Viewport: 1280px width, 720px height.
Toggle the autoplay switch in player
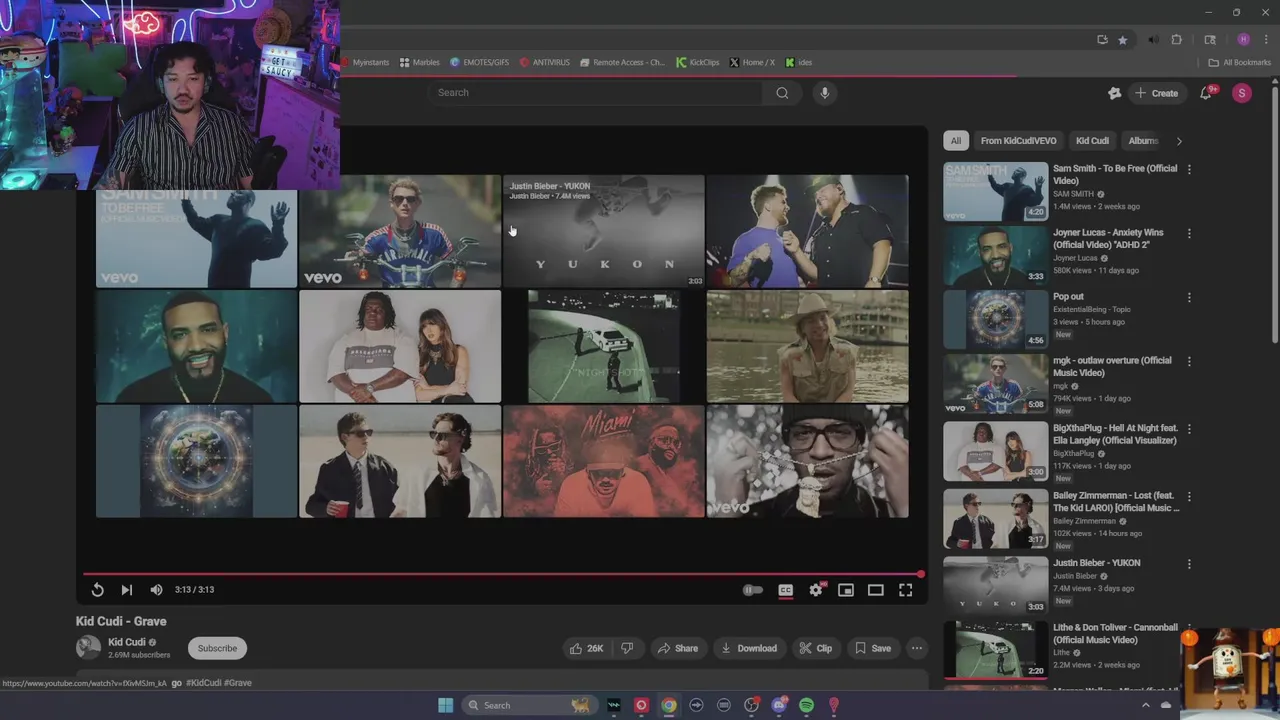coord(753,590)
